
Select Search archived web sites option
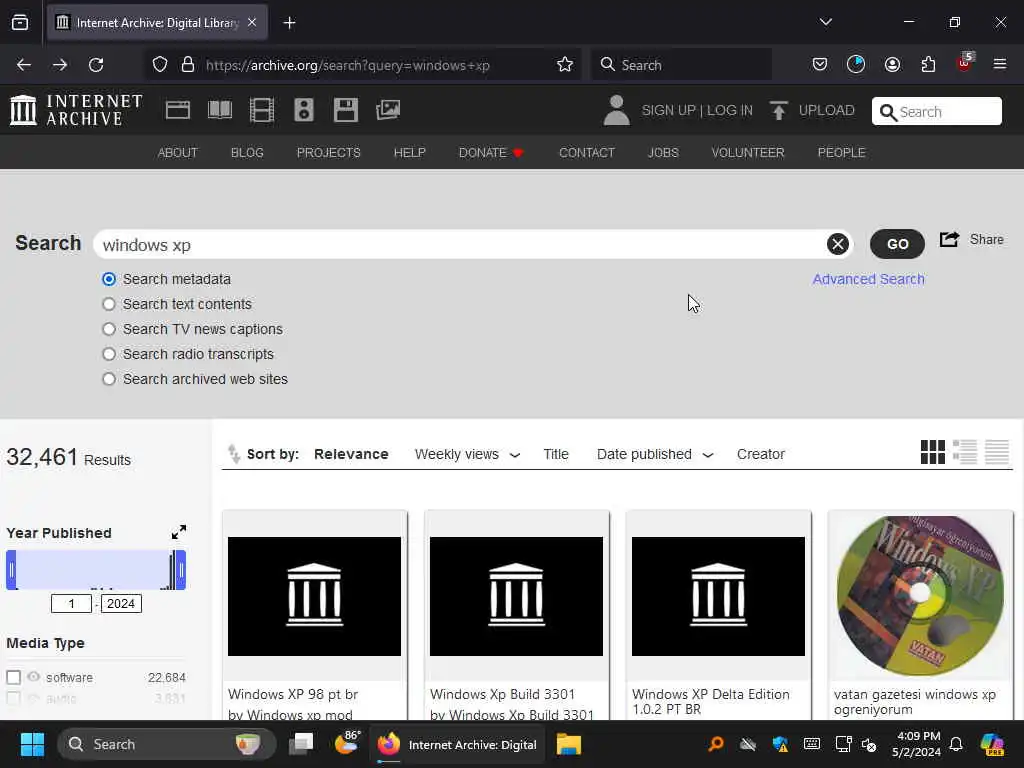pos(109,379)
